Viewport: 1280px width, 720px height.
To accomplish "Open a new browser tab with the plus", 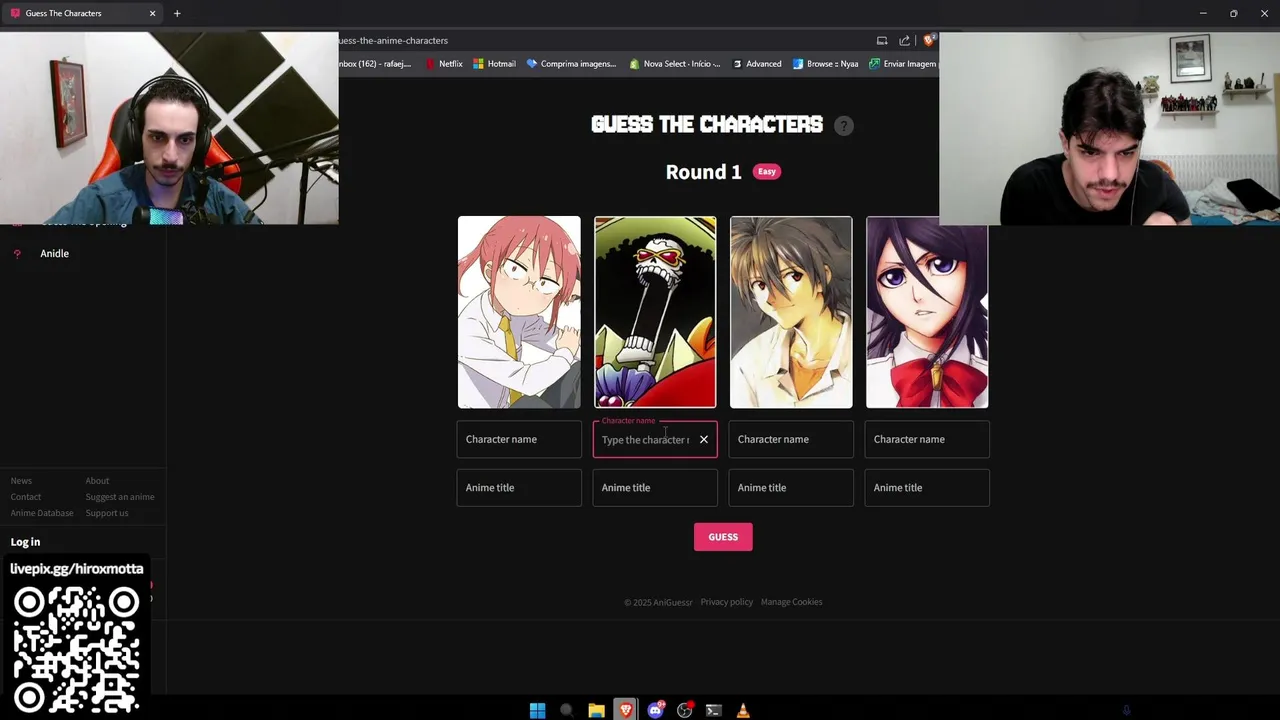I will [x=177, y=13].
